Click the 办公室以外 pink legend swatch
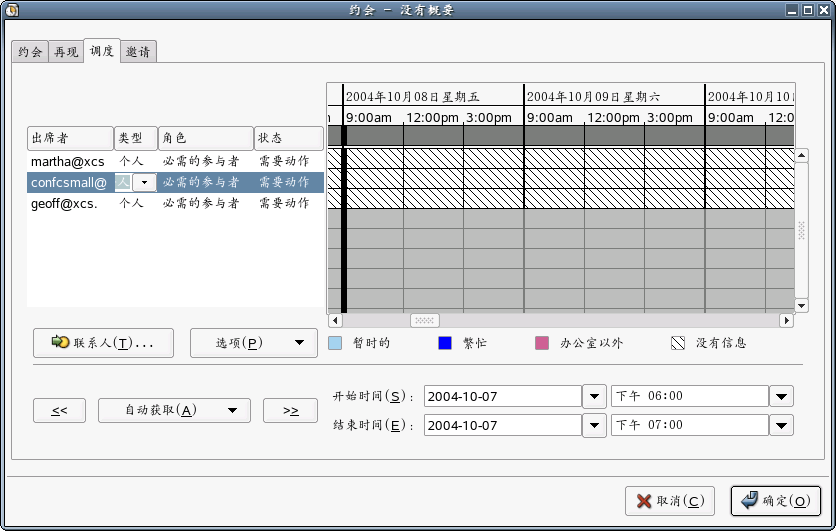 pyautogui.click(x=542, y=343)
